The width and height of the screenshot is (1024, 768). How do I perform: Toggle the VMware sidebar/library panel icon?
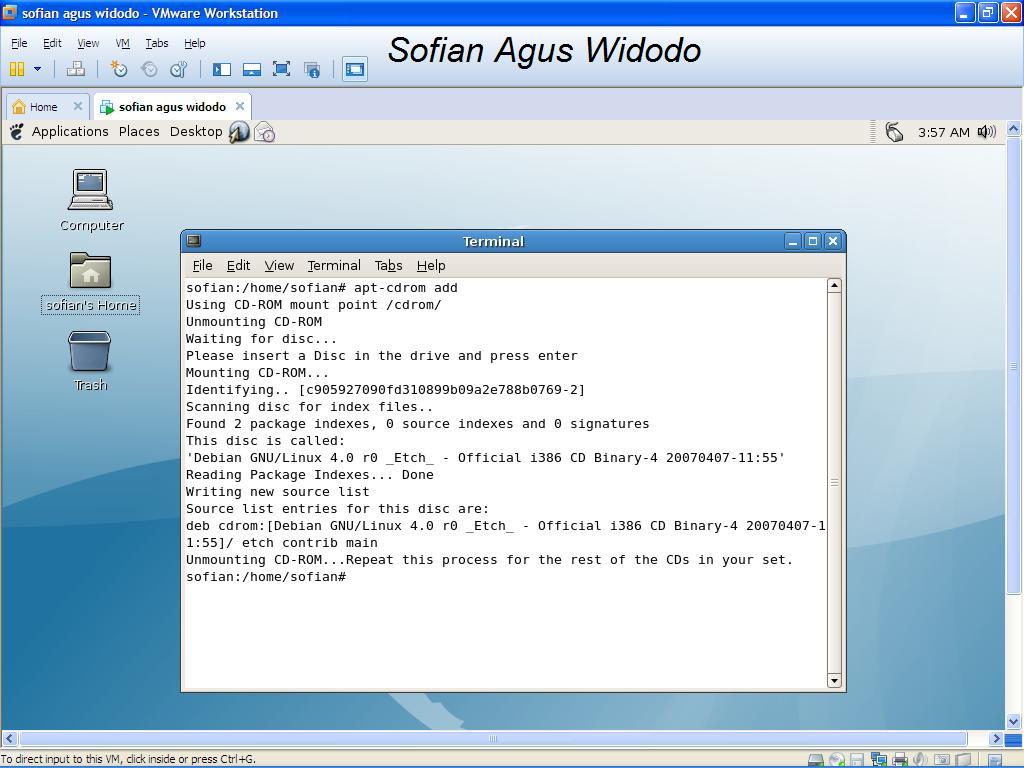222,69
